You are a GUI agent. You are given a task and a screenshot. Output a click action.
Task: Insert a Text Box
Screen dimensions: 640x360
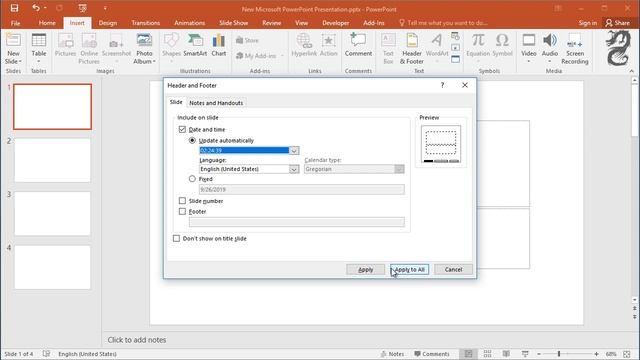[388, 49]
